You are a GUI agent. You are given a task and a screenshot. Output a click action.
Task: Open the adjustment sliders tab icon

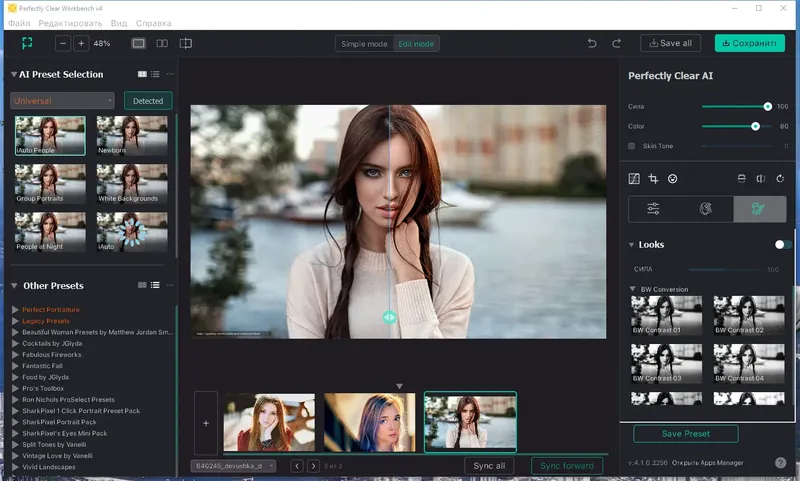point(654,209)
